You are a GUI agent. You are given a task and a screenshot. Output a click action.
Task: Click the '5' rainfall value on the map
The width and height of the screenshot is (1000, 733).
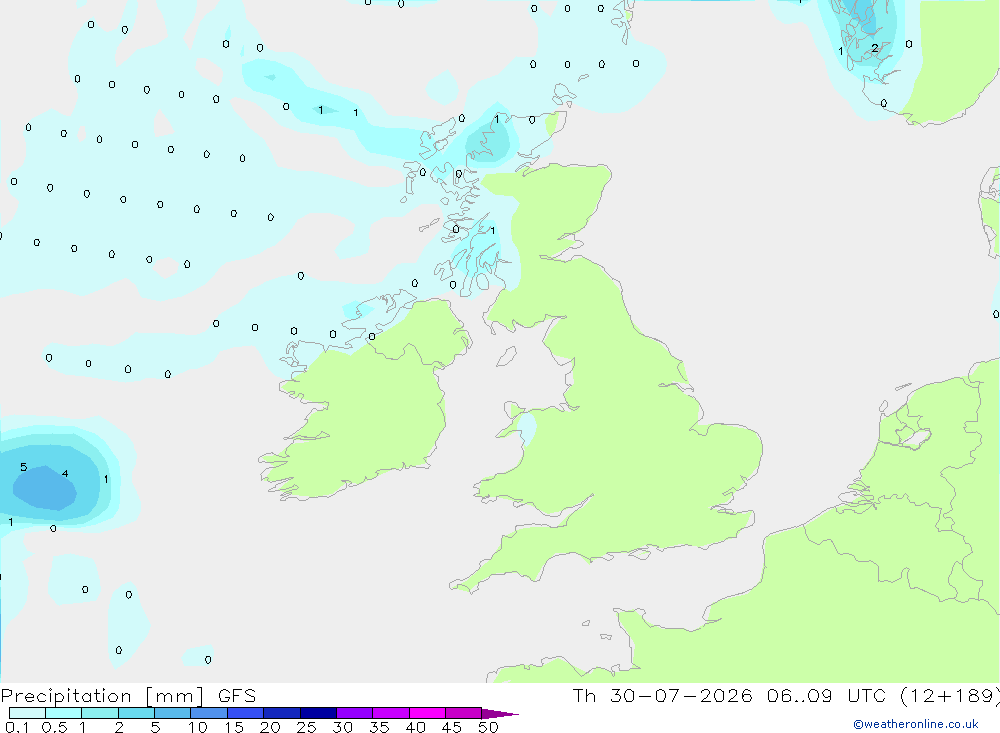click(24, 467)
